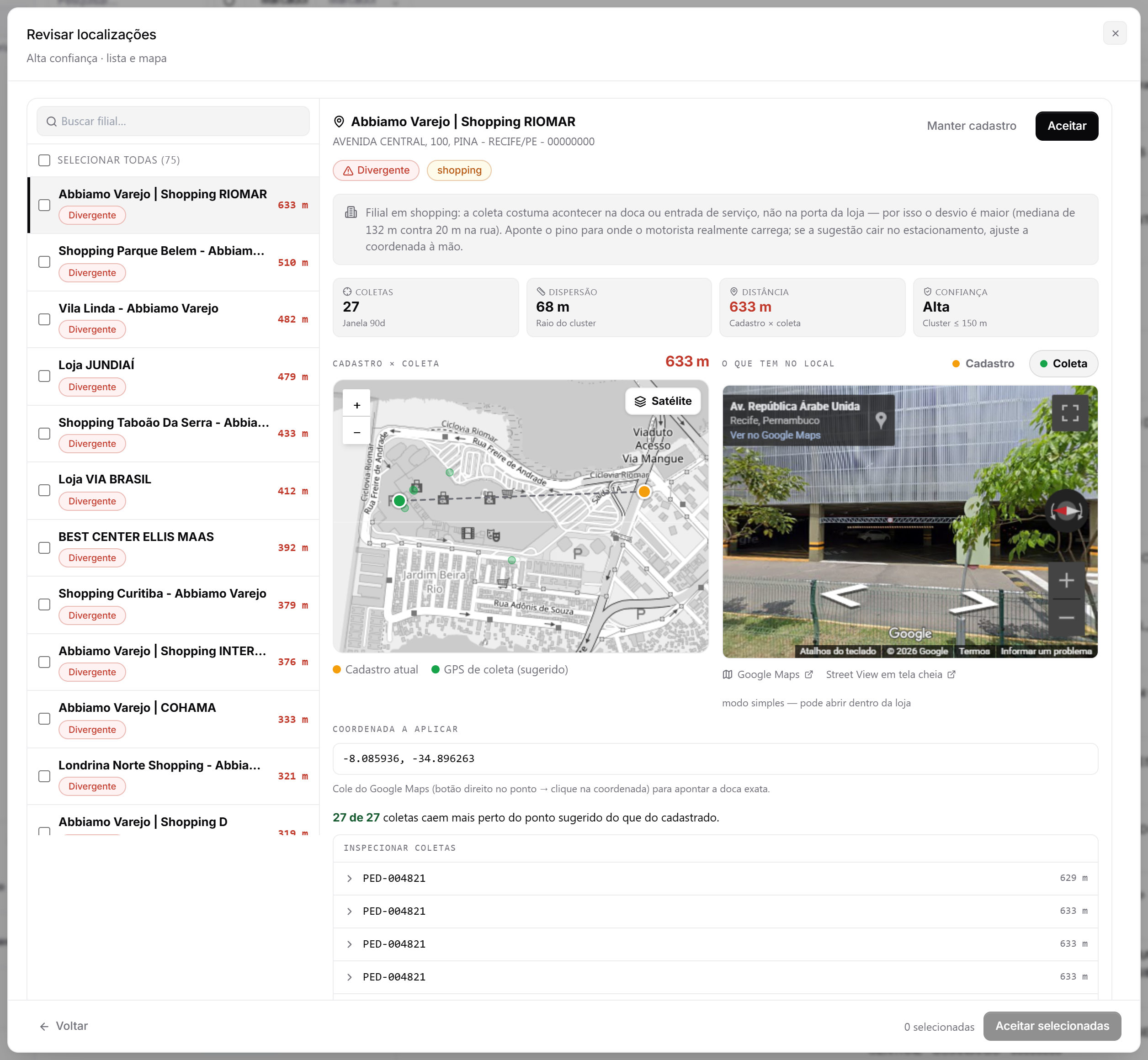Viewport: 1148px width, 1060px height.
Task: Focus the Buscar filial search field
Action: 173,121
